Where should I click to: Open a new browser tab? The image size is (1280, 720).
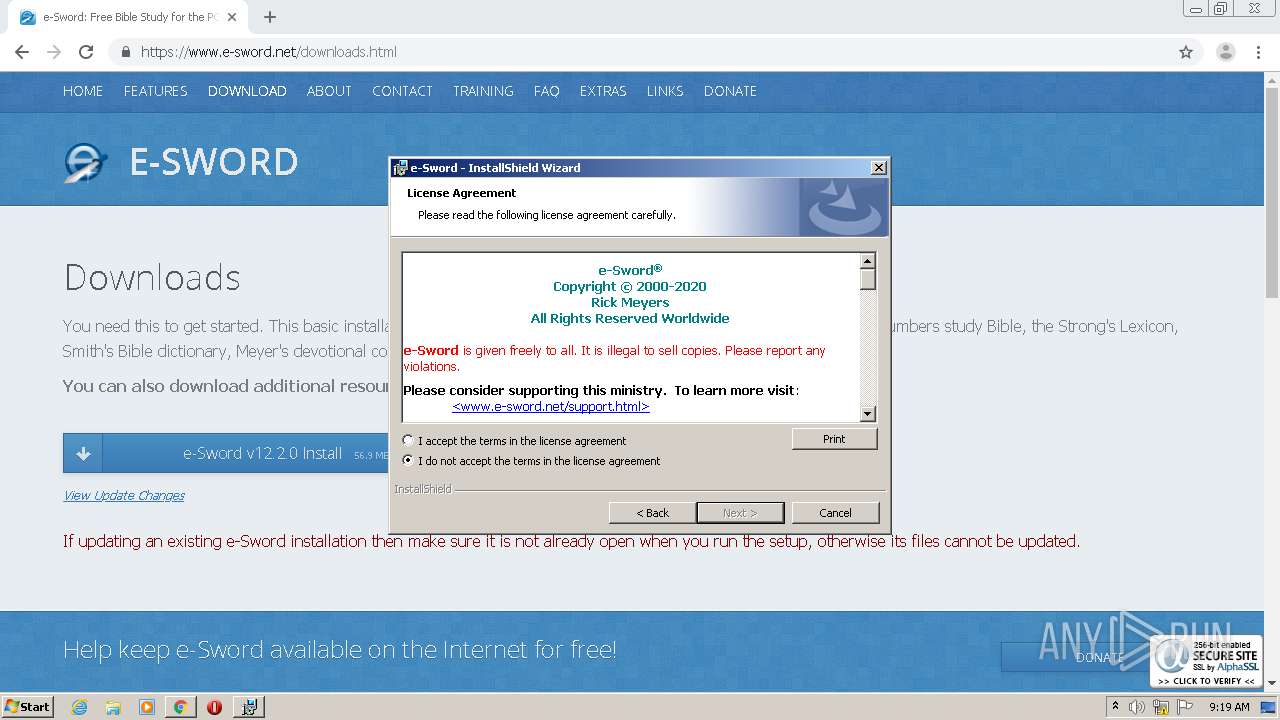click(x=270, y=17)
